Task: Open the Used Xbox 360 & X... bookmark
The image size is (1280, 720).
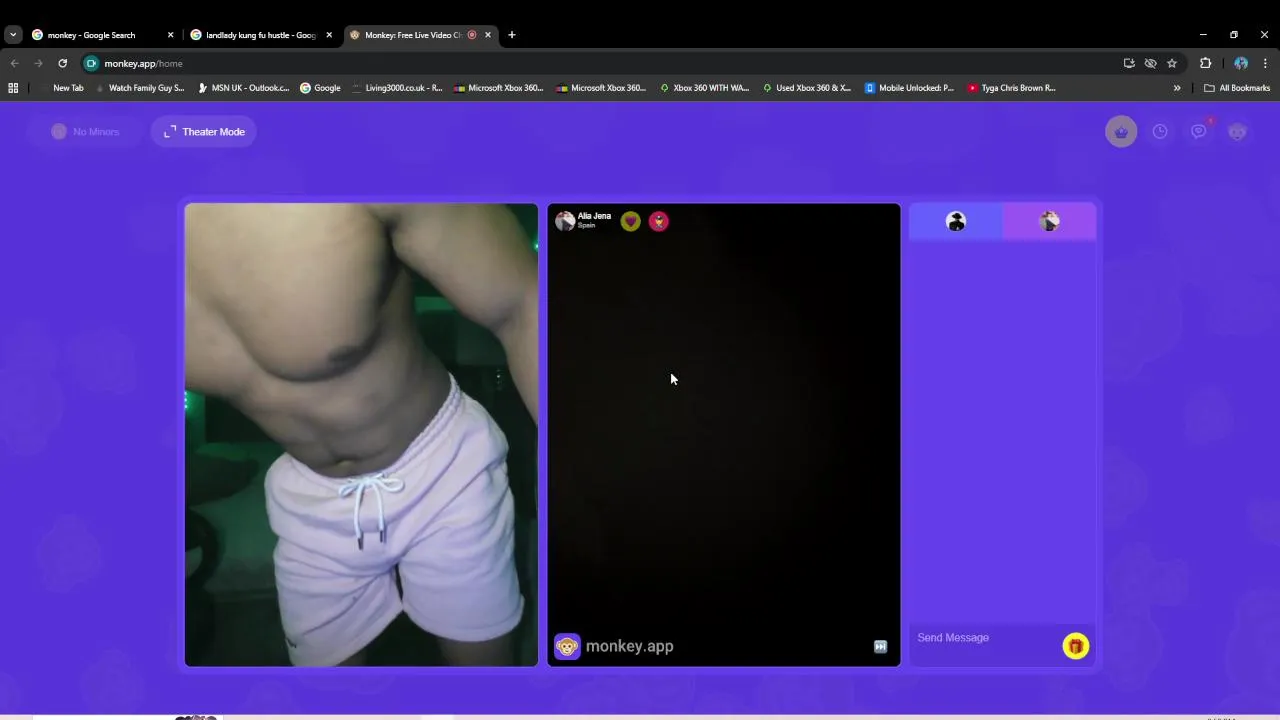Action: click(x=807, y=88)
